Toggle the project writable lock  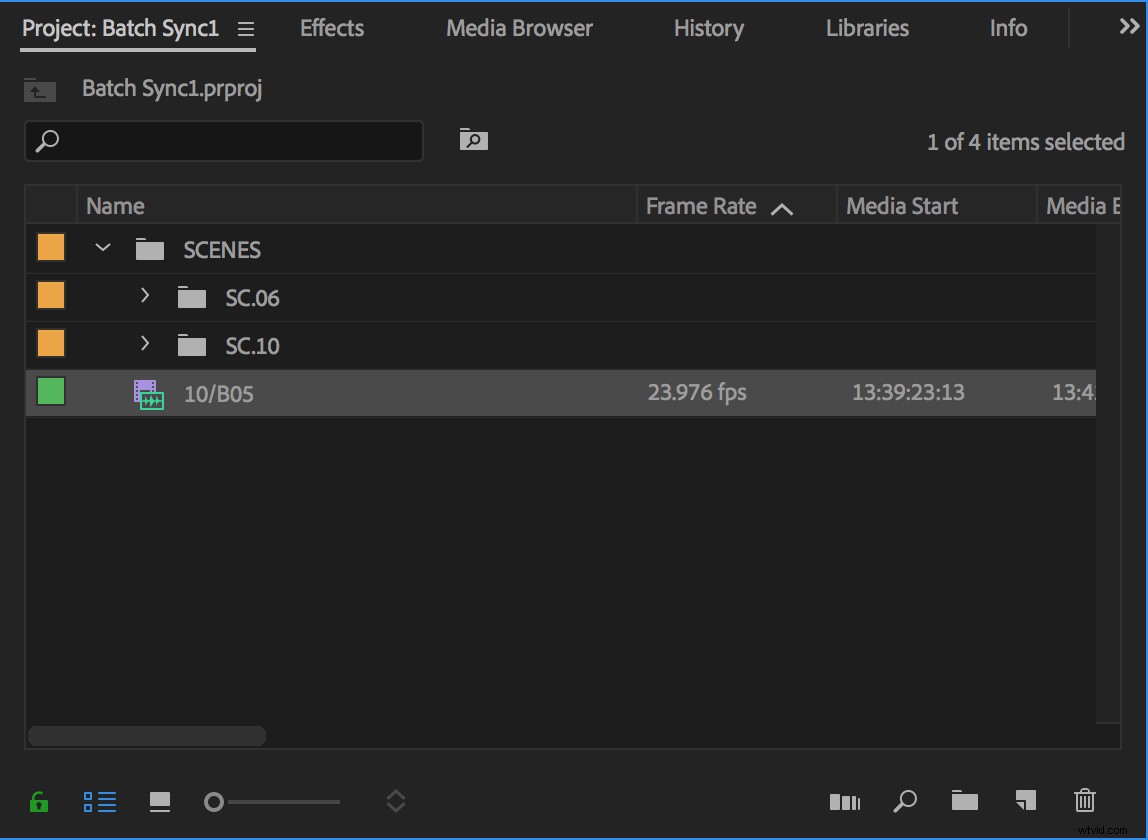38,801
